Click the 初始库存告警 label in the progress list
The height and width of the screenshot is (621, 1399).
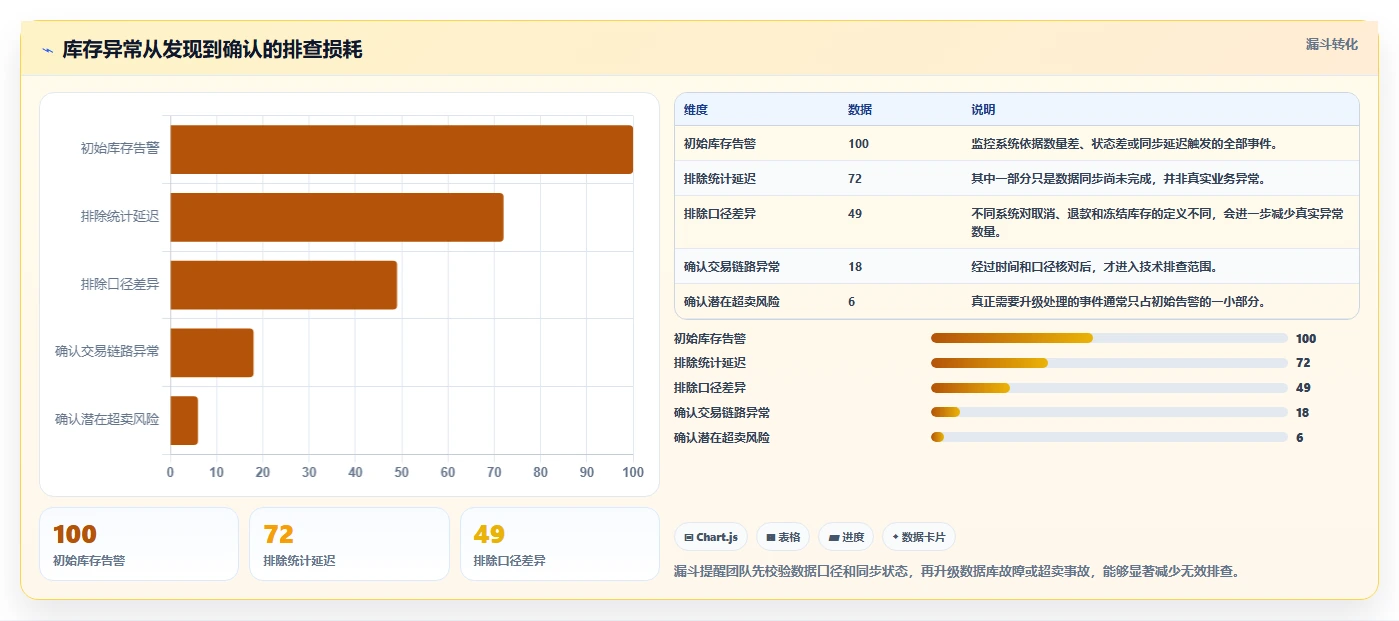click(710, 338)
